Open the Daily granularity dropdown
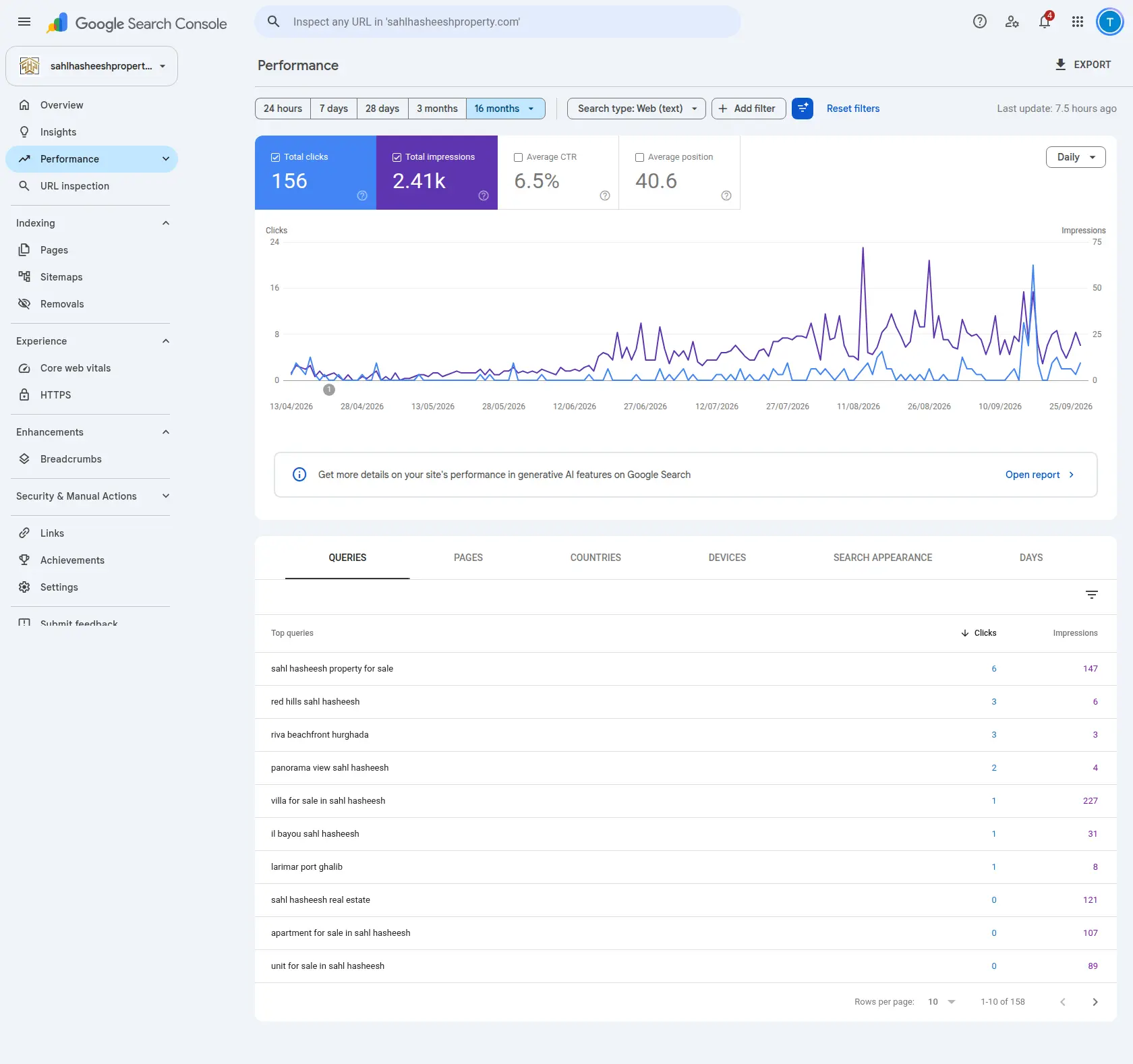 1075,157
